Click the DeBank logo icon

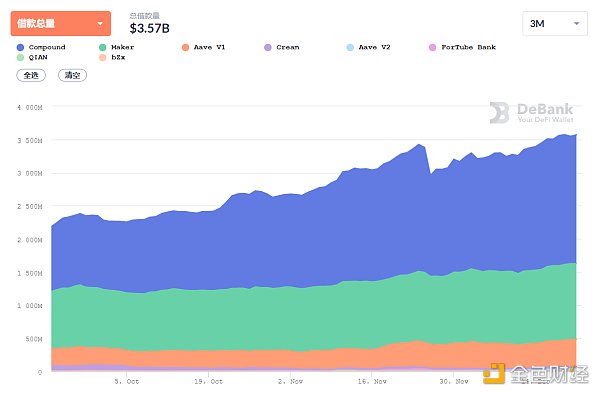[500, 113]
